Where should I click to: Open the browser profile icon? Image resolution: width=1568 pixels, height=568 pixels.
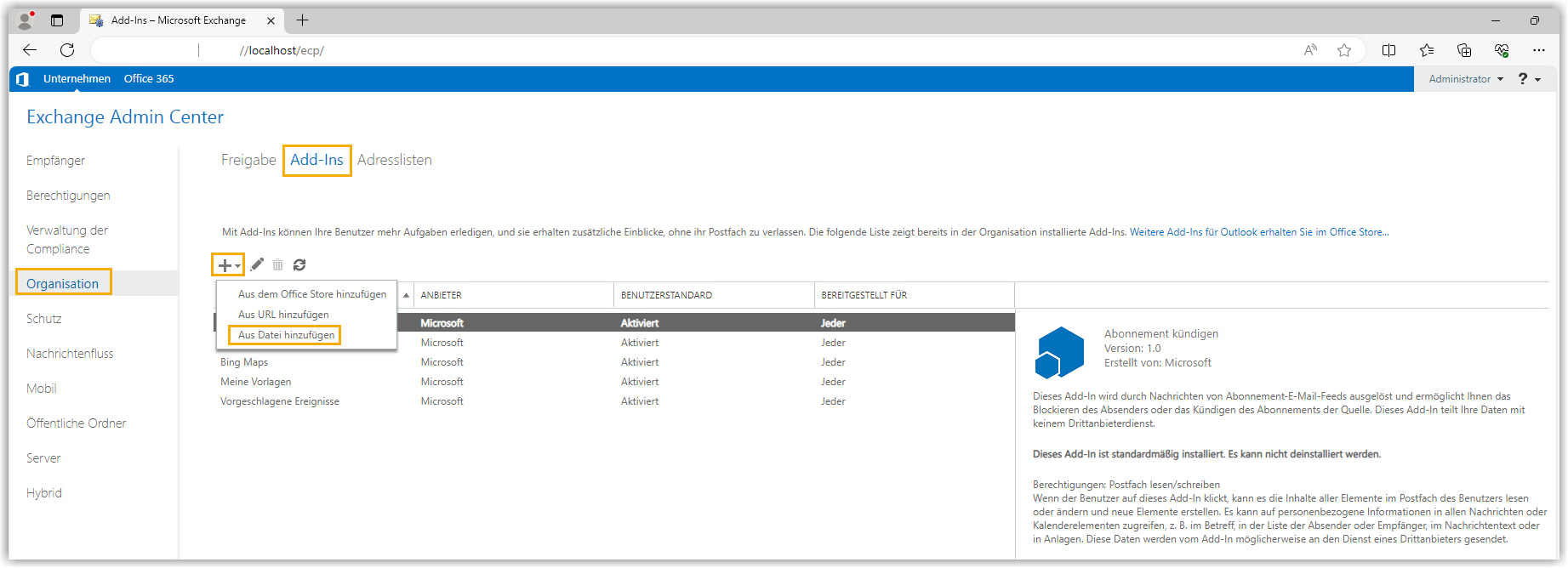pyautogui.click(x=26, y=20)
